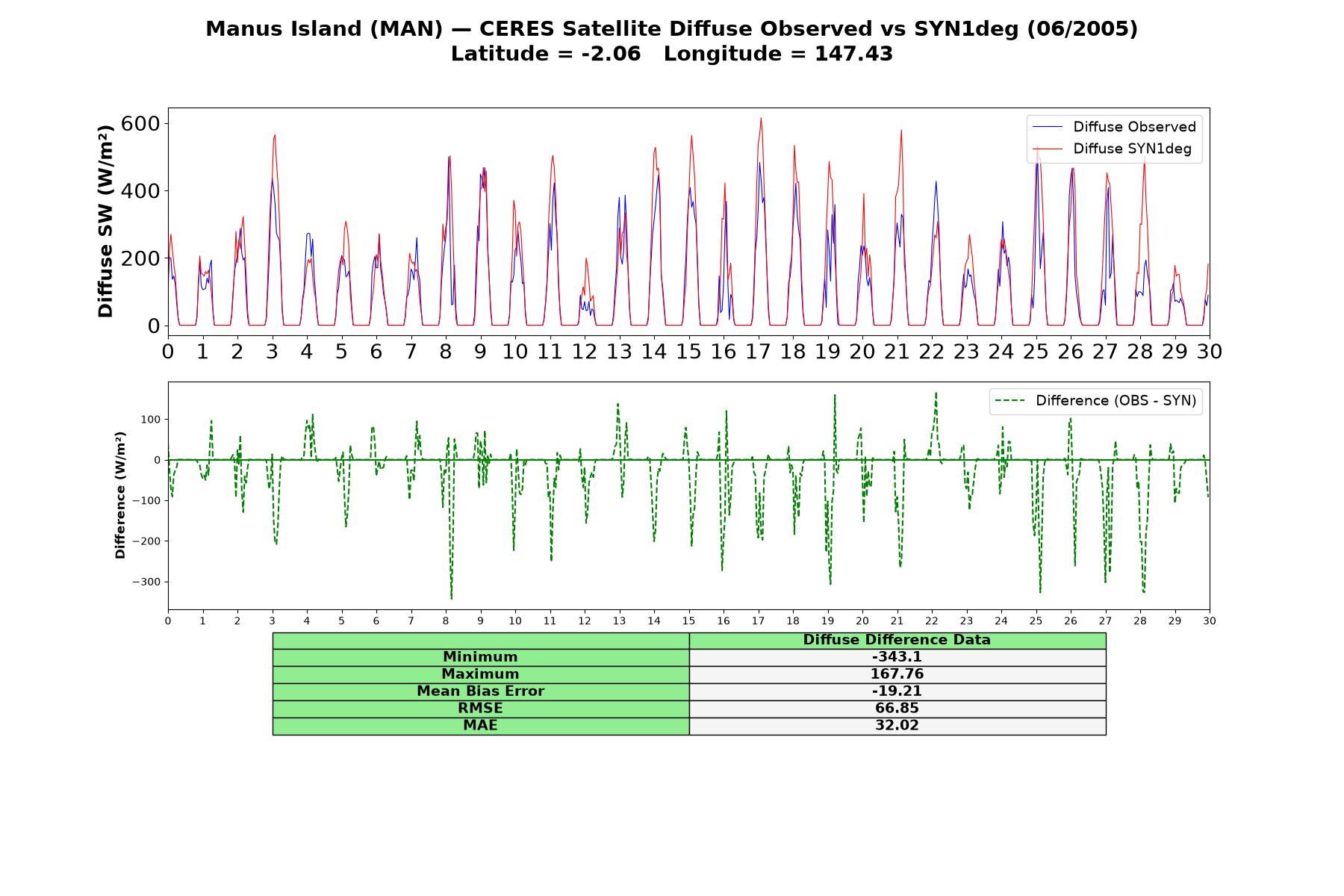Click the Difference (W/m²) axis label
The width and height of the screenshot is (1344, 896).
pos(120,495)
